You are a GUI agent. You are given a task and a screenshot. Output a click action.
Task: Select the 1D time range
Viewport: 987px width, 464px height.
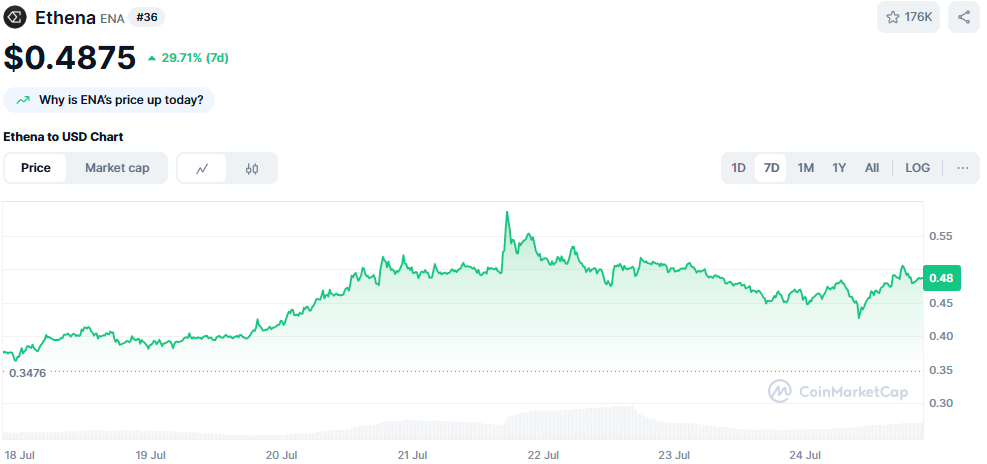click(738, 168)
